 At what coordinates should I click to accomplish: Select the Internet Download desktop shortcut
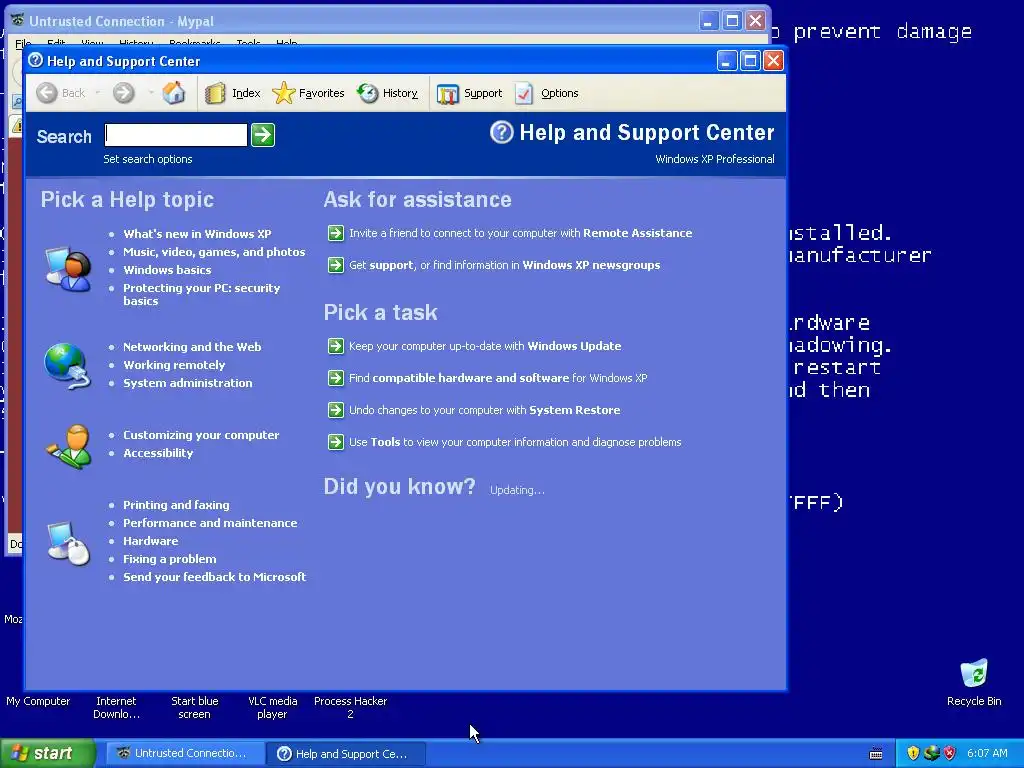pos(116,707)
